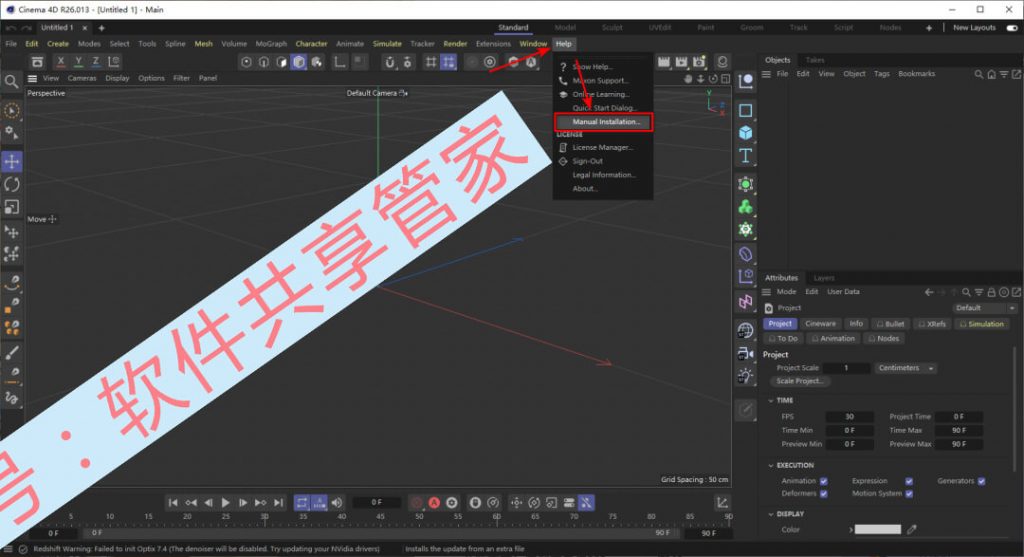Toggle Y axis lock icon

78,61
